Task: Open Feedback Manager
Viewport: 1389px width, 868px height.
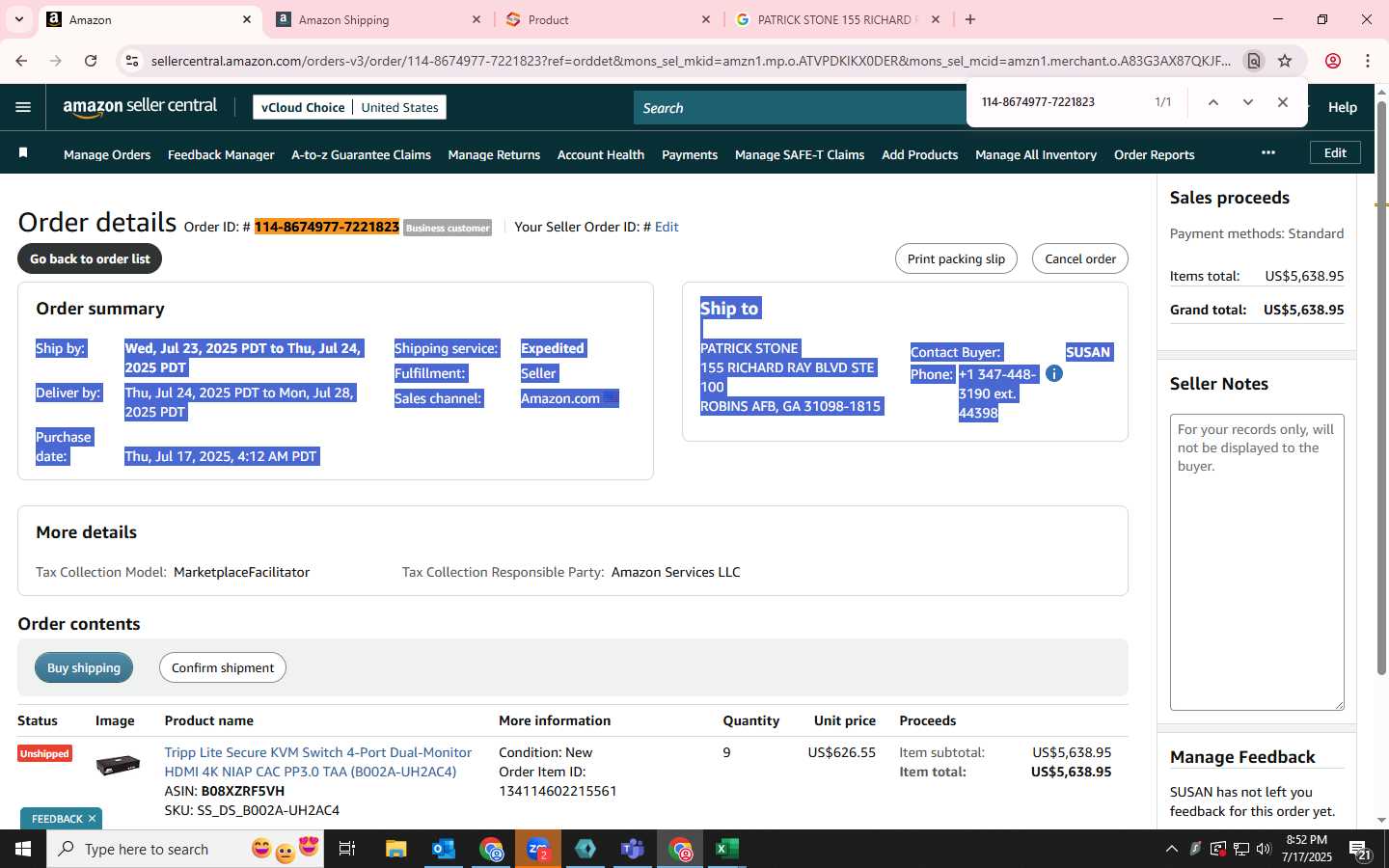Action: [x=221, y=154]
